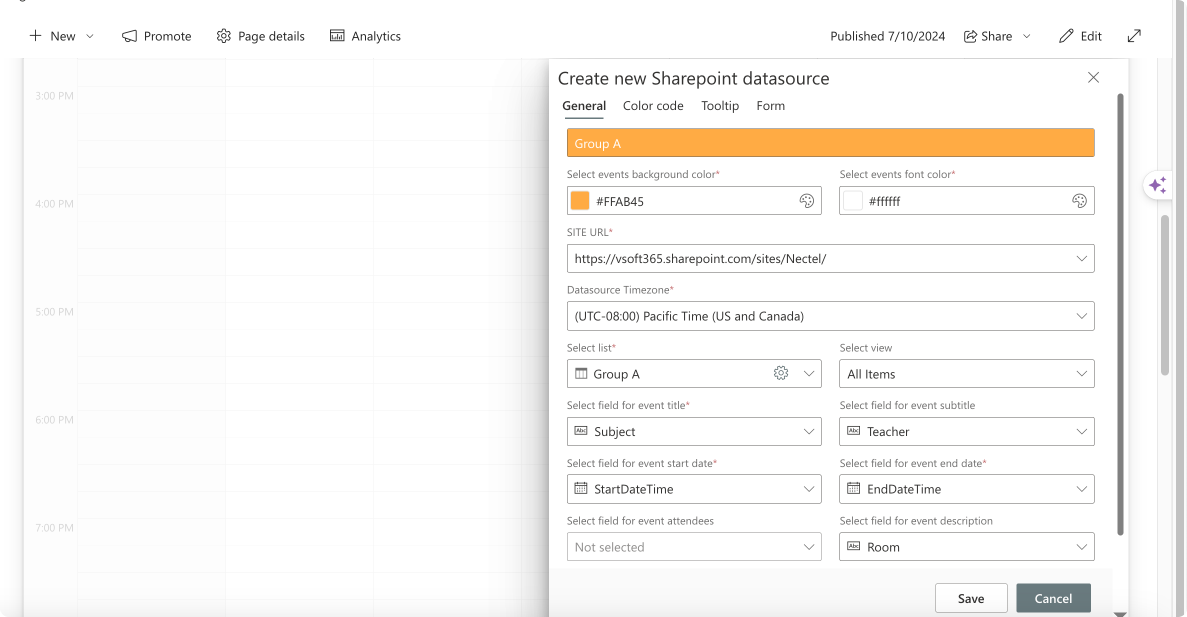
Task: Click the 5:00 PM time label
Action: [x=55, y=312]
